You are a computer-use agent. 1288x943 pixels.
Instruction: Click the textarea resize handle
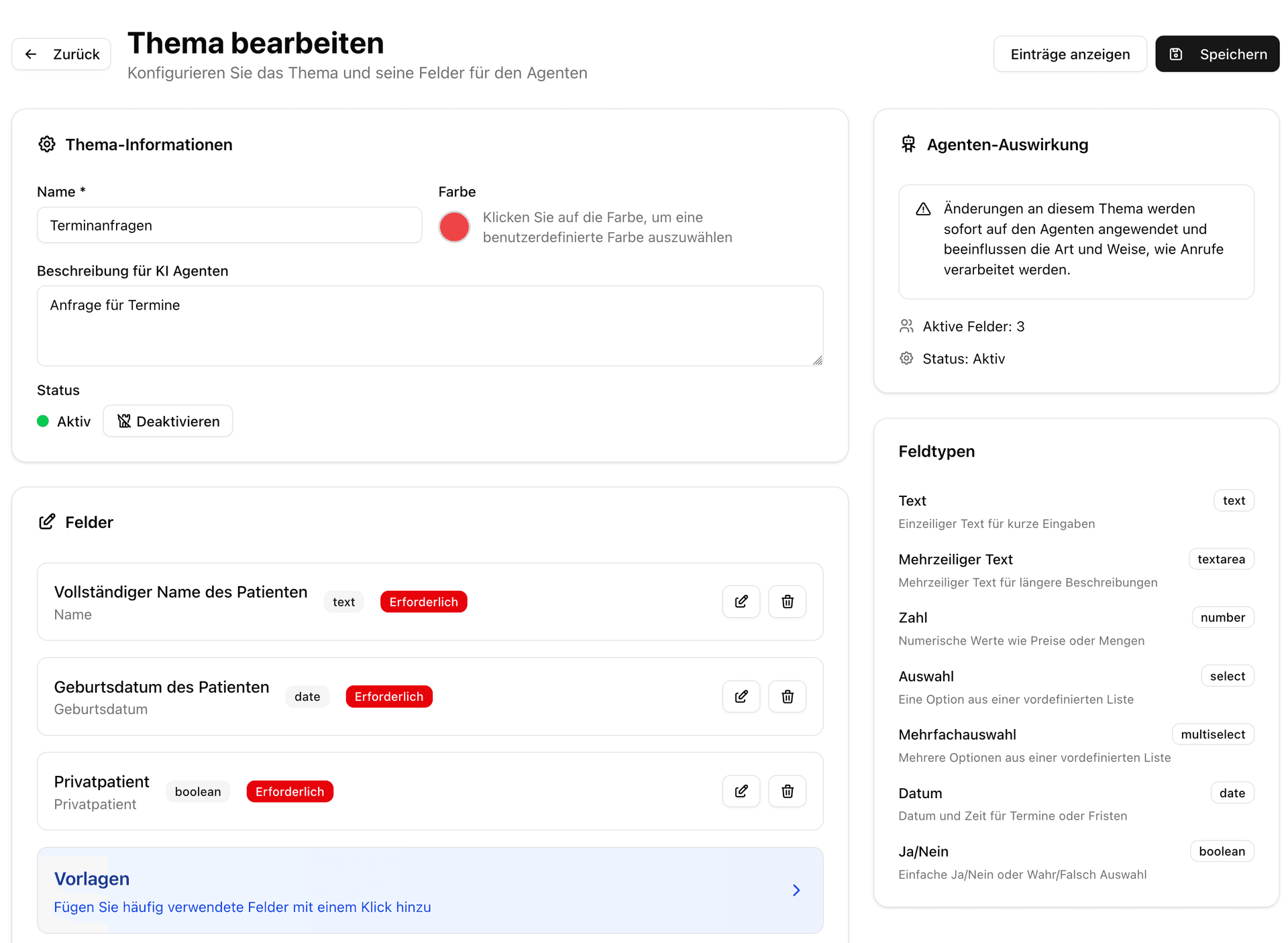point(817,360)
